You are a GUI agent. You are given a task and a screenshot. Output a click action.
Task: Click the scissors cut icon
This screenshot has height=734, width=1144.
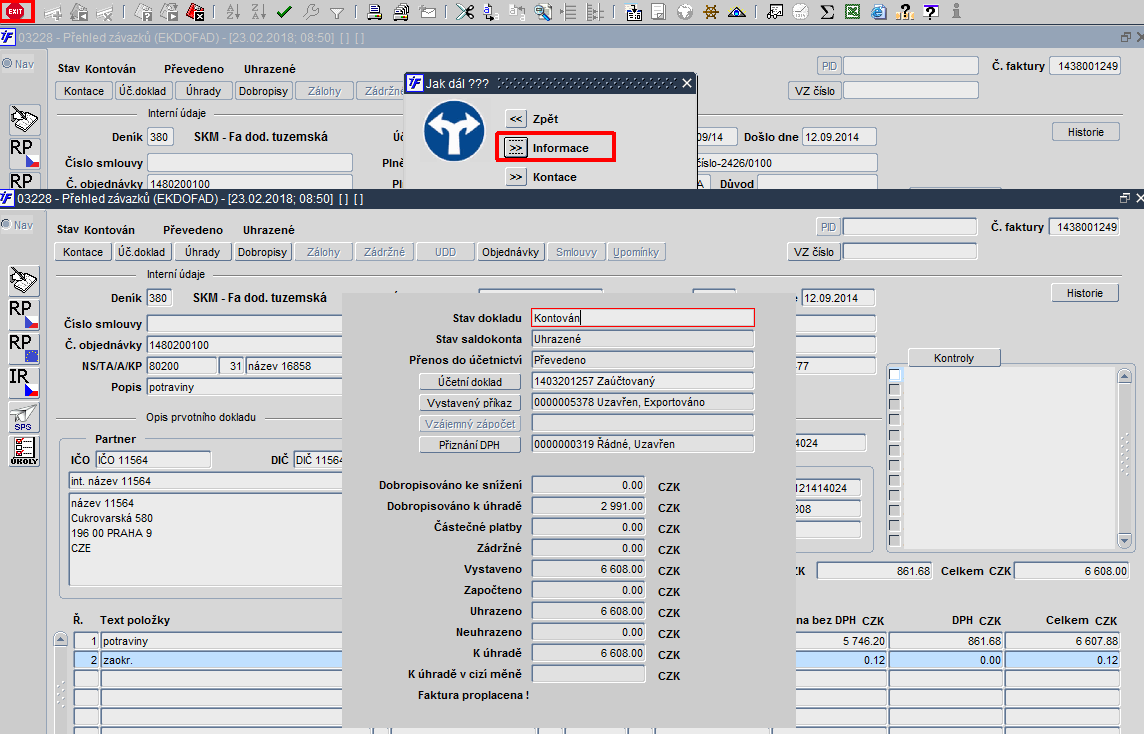pyautogui.click(x=464, y=11)
